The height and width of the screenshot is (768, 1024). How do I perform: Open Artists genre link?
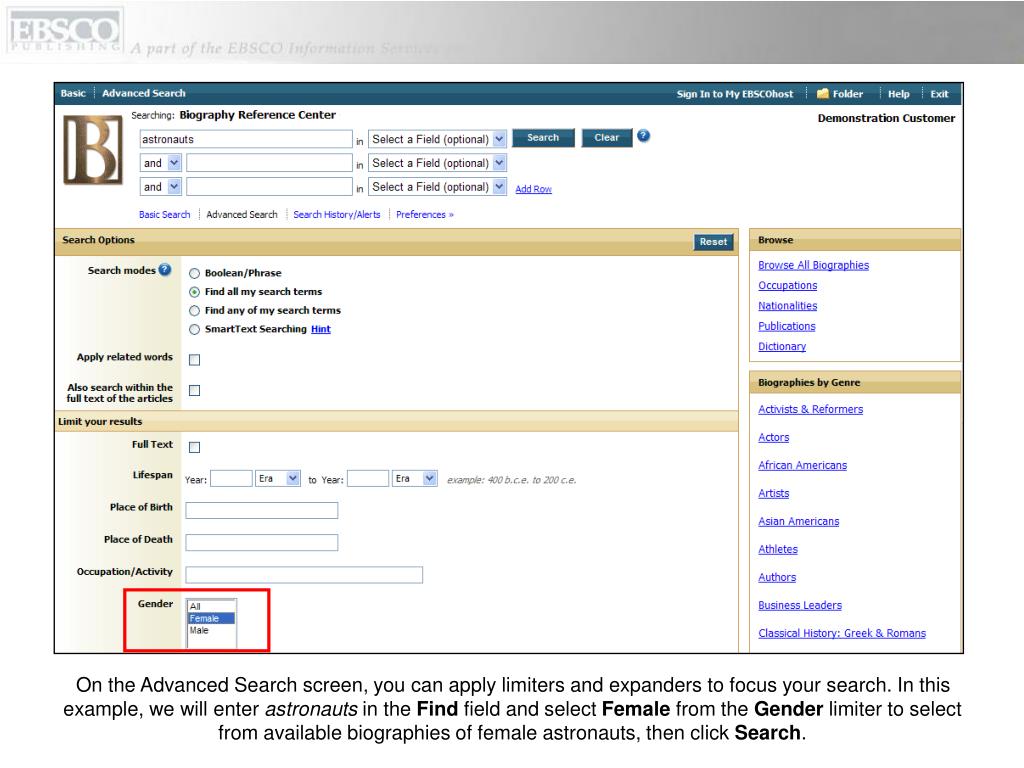point(773,494)
